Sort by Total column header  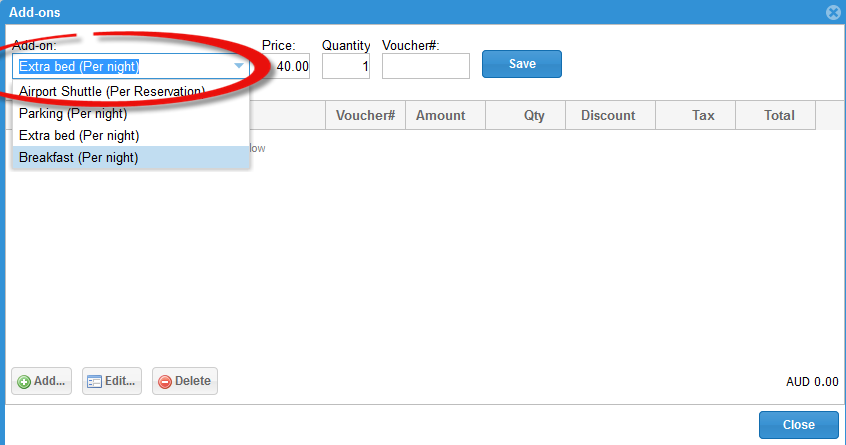click(x=779, y=115)
